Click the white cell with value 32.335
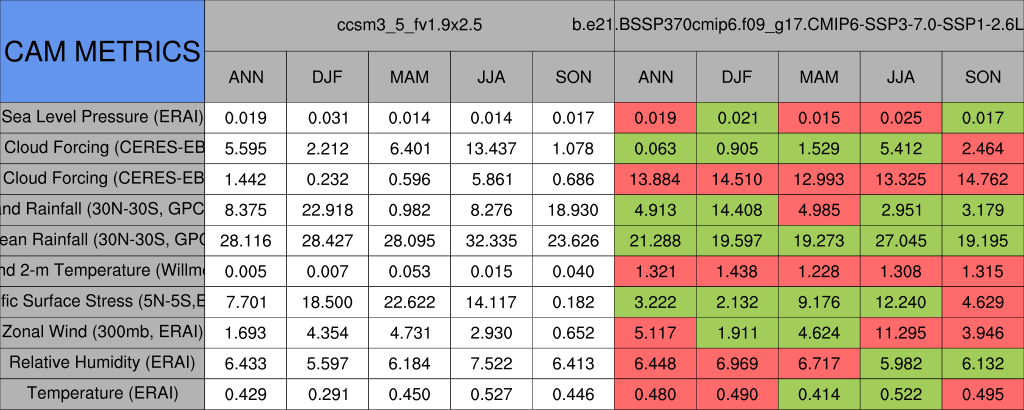1024x410 pixels. (x=491, y=240)
